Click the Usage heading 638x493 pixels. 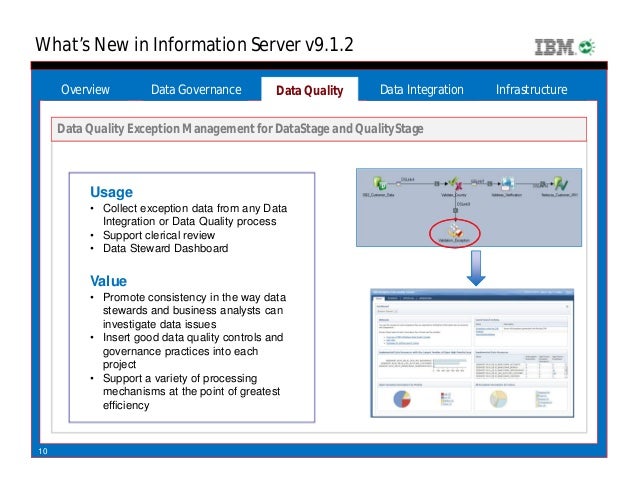click(x=111, y=192)
